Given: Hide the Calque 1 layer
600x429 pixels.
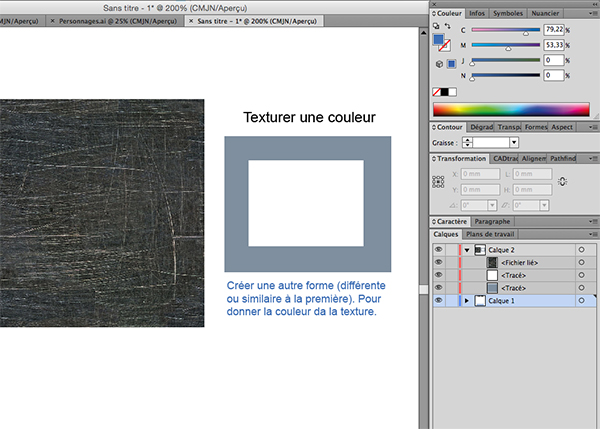Looking at the screenshot, I should [x=438, y=300].
